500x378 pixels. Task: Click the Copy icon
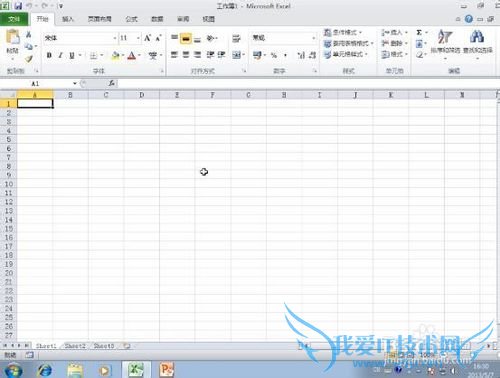(x=29, y=47)
